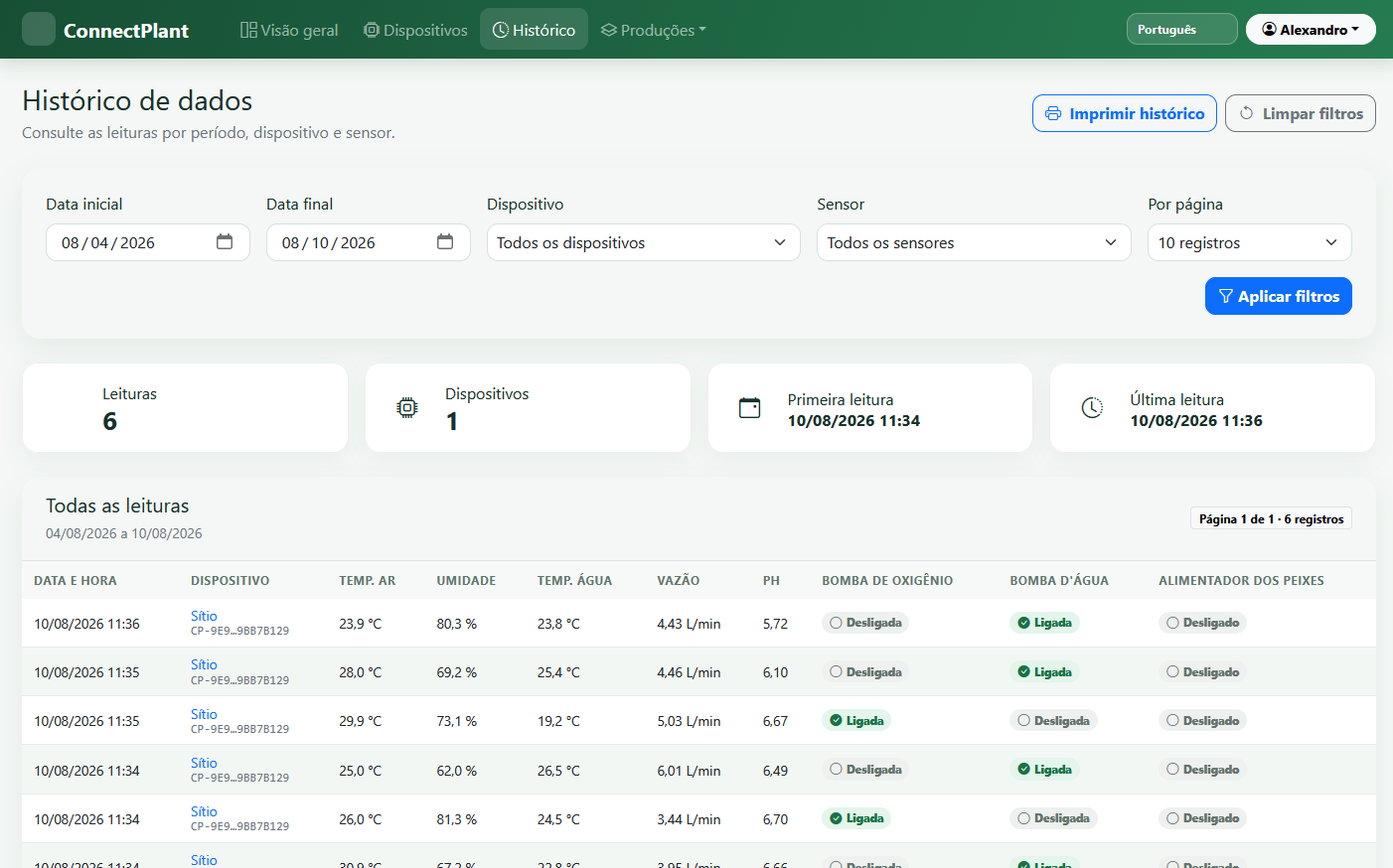Open the Por página 10 registros dropdown
1393x868 pixels.
(x=1250, y=242)
